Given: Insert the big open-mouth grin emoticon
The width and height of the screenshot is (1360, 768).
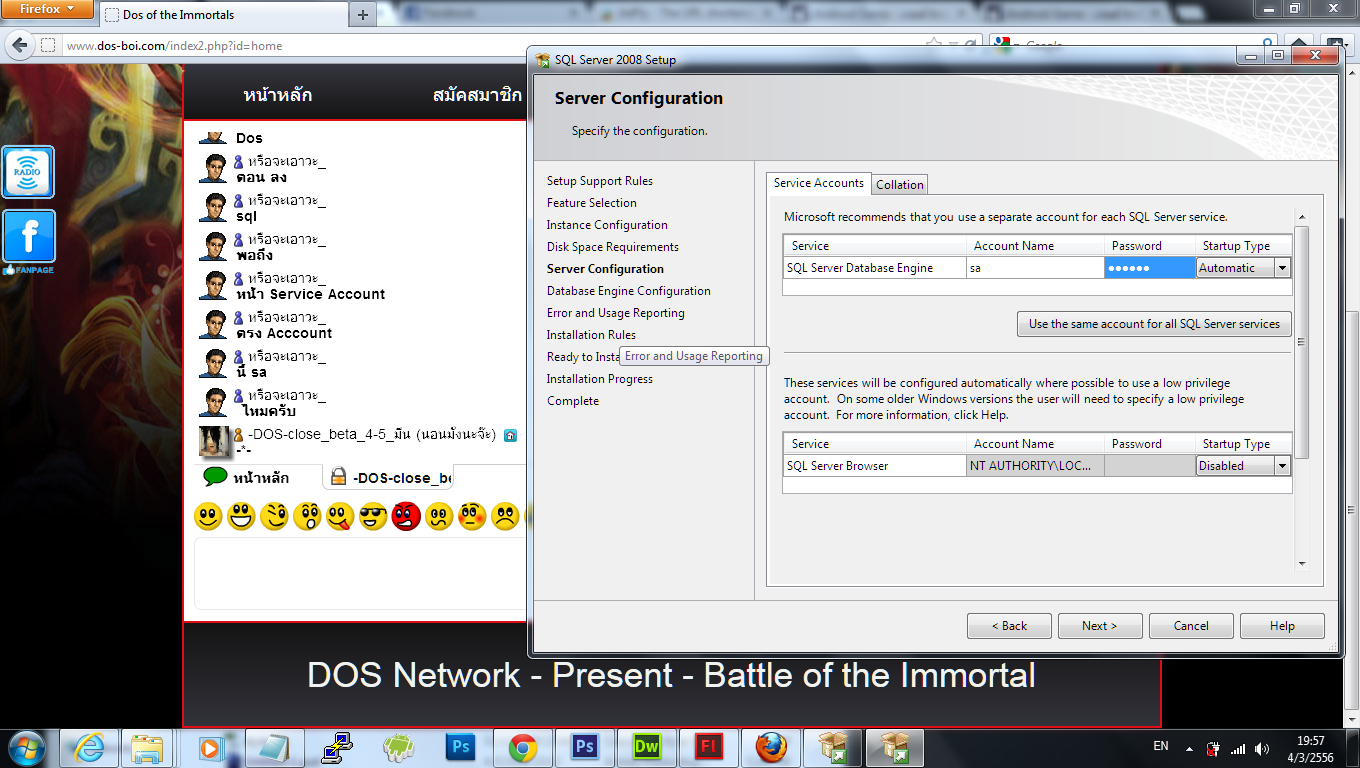Looking at the screenshot, I should (241, 517).
